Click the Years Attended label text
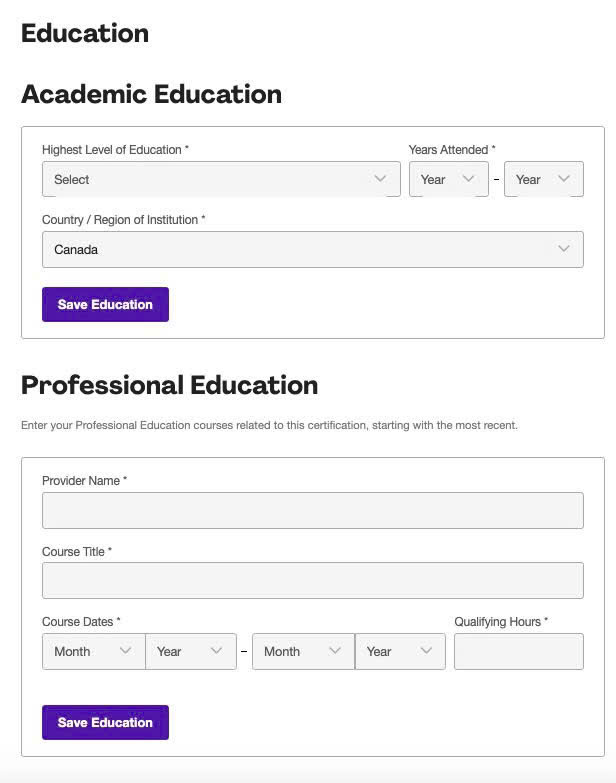This screenshot has width=616, height=783. point(451,150)
